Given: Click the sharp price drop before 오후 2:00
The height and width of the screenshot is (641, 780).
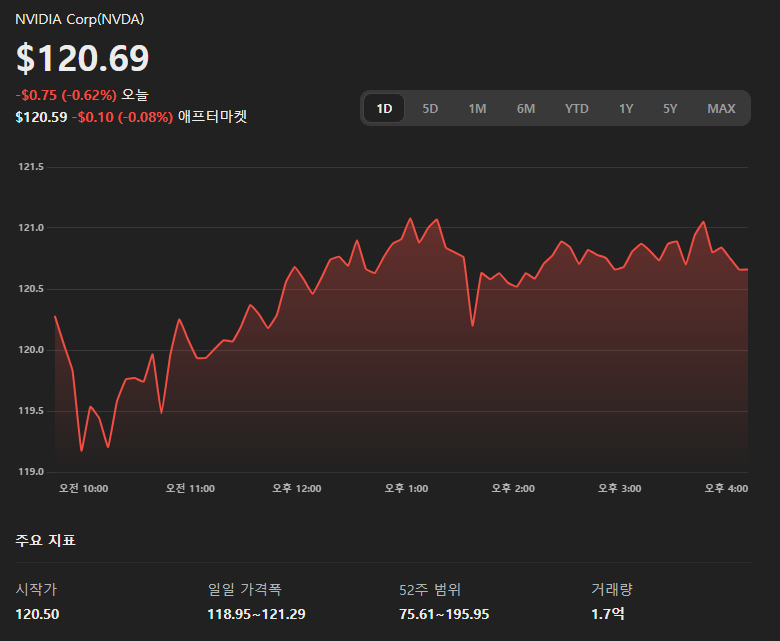Looking at the screenshot, I should point(472,325).
